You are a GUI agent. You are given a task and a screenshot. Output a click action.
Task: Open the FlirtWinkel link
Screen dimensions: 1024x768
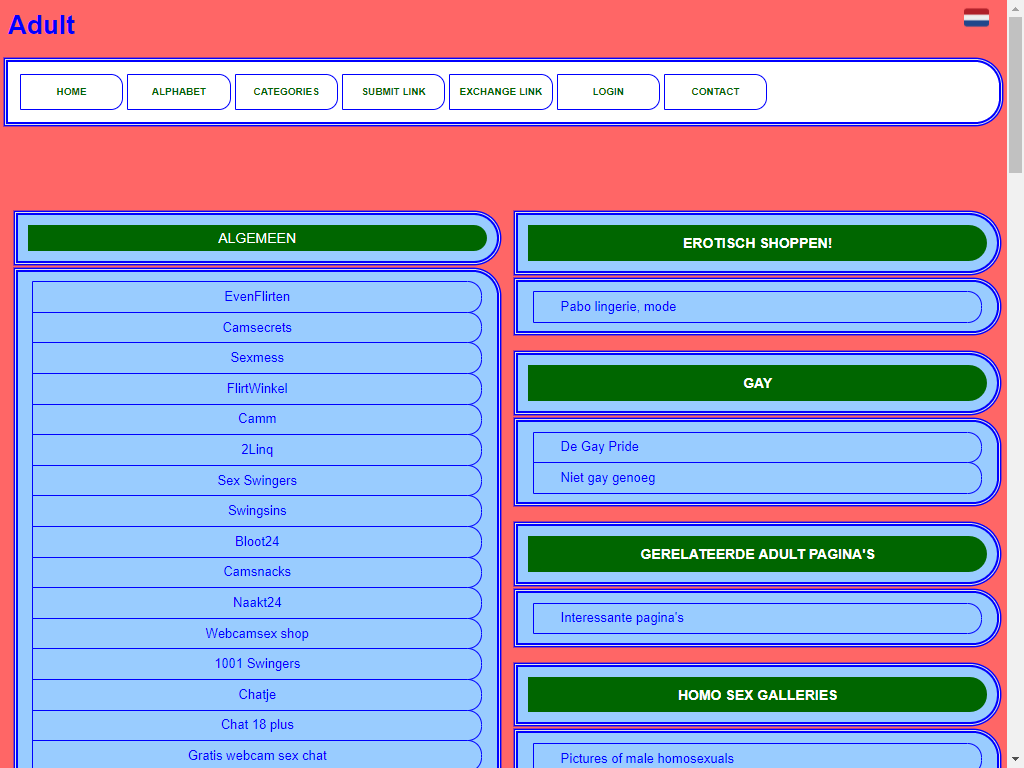click(257, 389)
